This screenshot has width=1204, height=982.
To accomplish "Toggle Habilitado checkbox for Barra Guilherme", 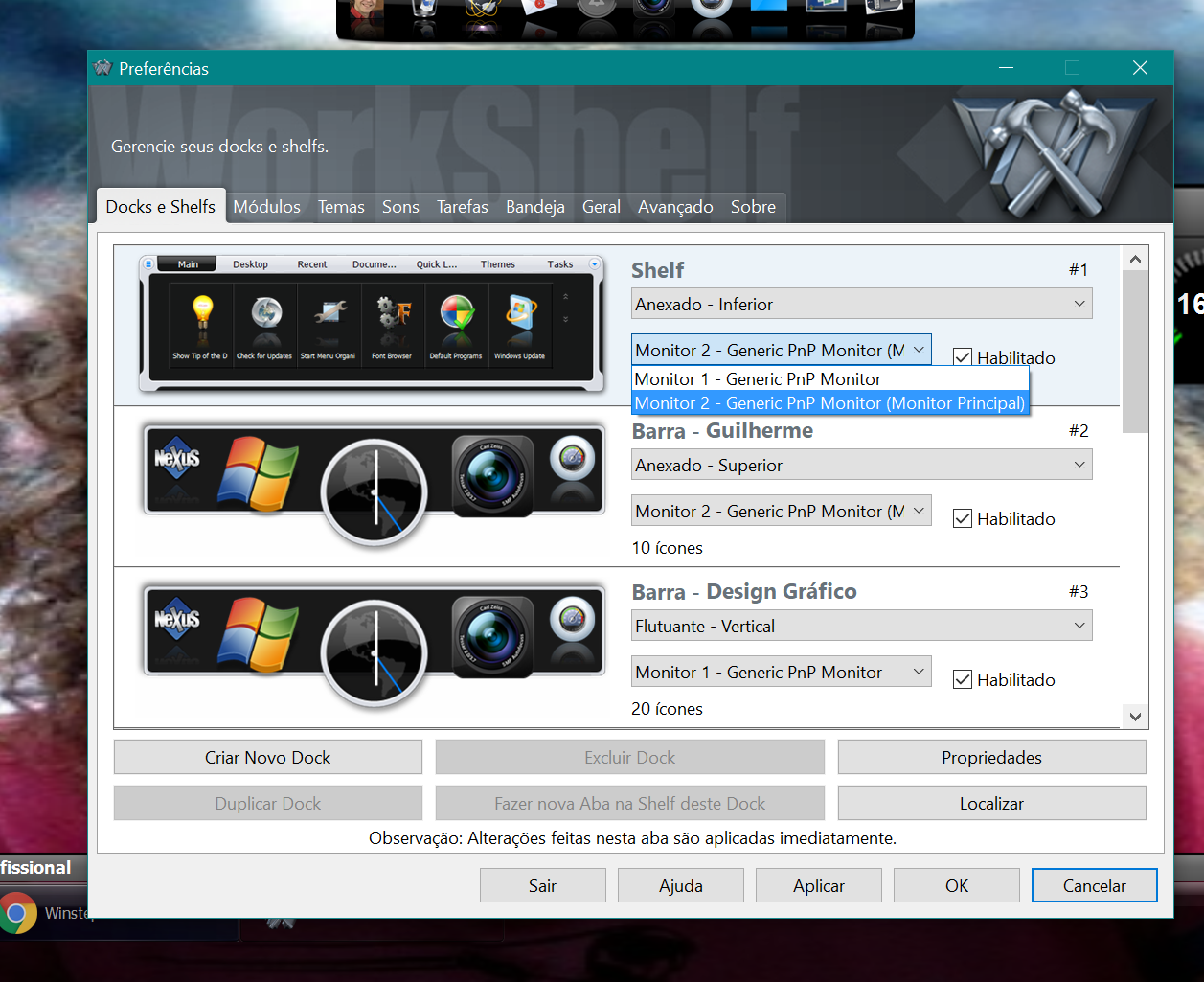I will tap(963, 519).
